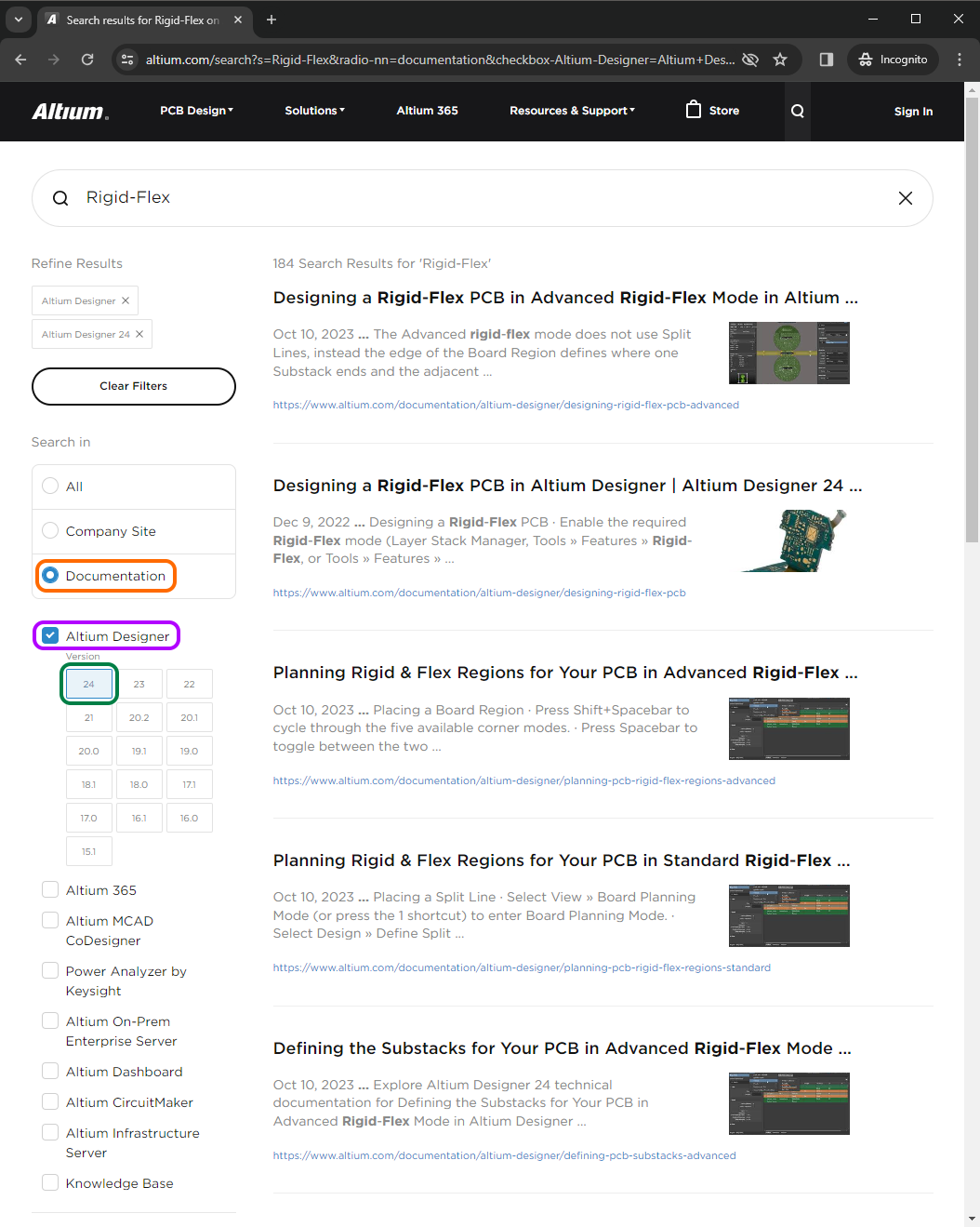The height and width of the screenshot is (1227, 980).
Task: Open 'Defining the Substacks for Your PCB' result
Action: pos(562,1048)
